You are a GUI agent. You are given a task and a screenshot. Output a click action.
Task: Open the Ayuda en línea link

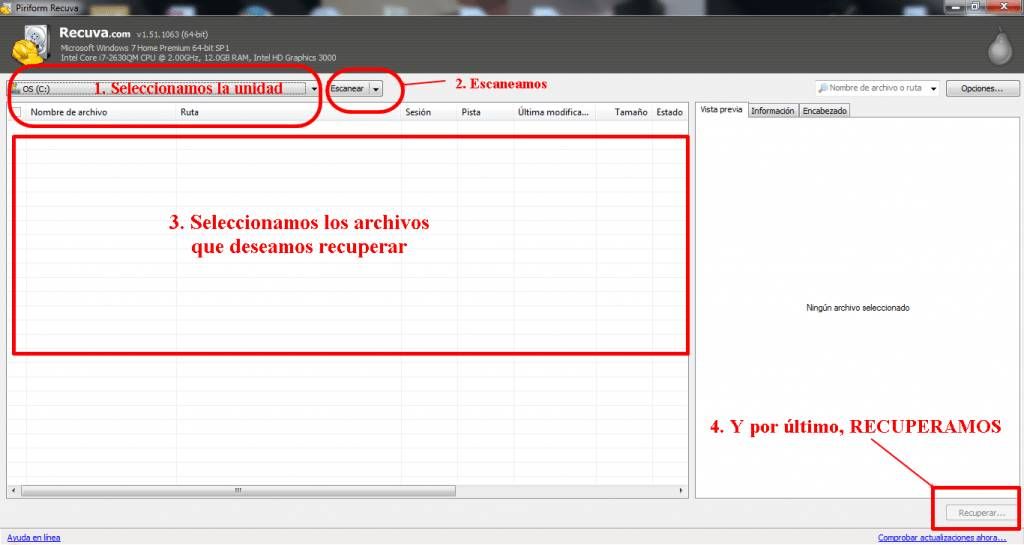(x=33, y=538)
